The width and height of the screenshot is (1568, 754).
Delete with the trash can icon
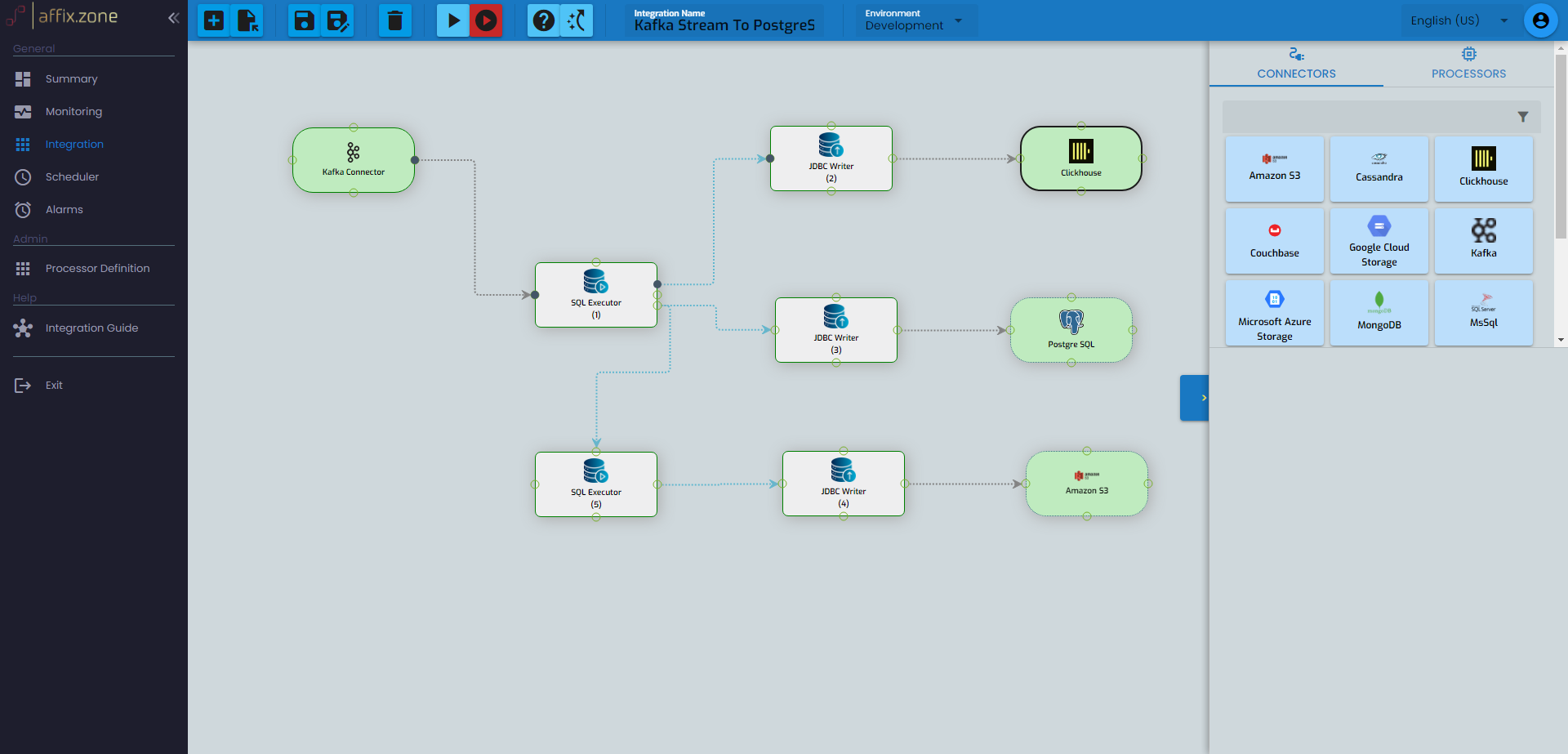pos(394,20)
